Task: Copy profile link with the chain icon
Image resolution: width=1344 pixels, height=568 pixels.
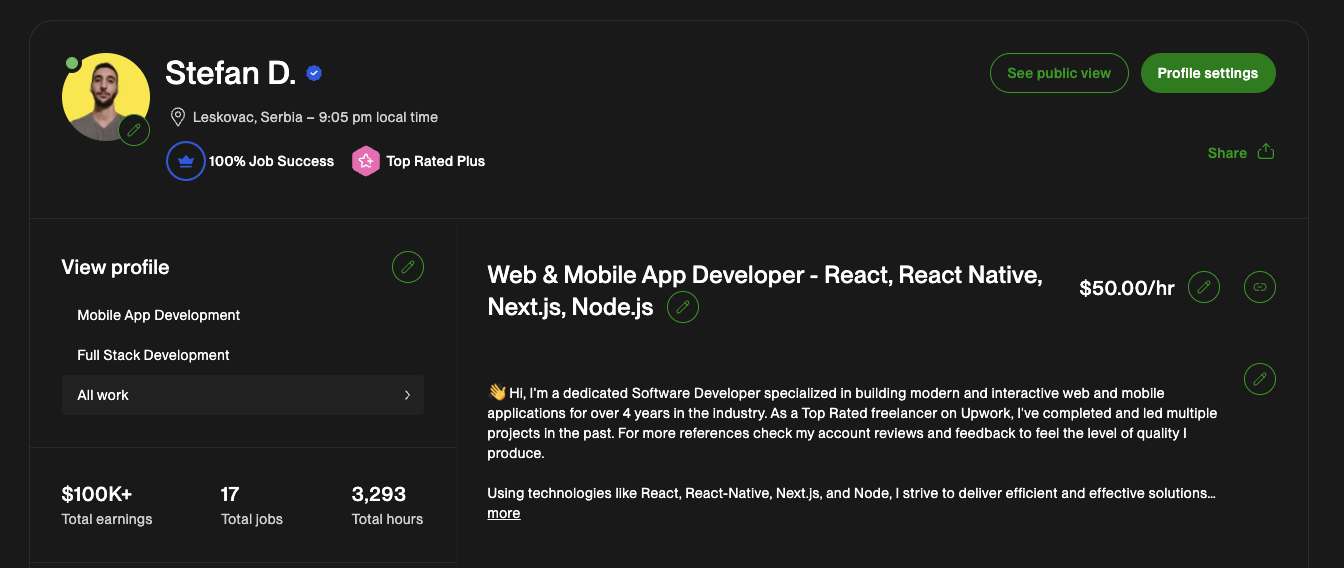Action: 1260,287
